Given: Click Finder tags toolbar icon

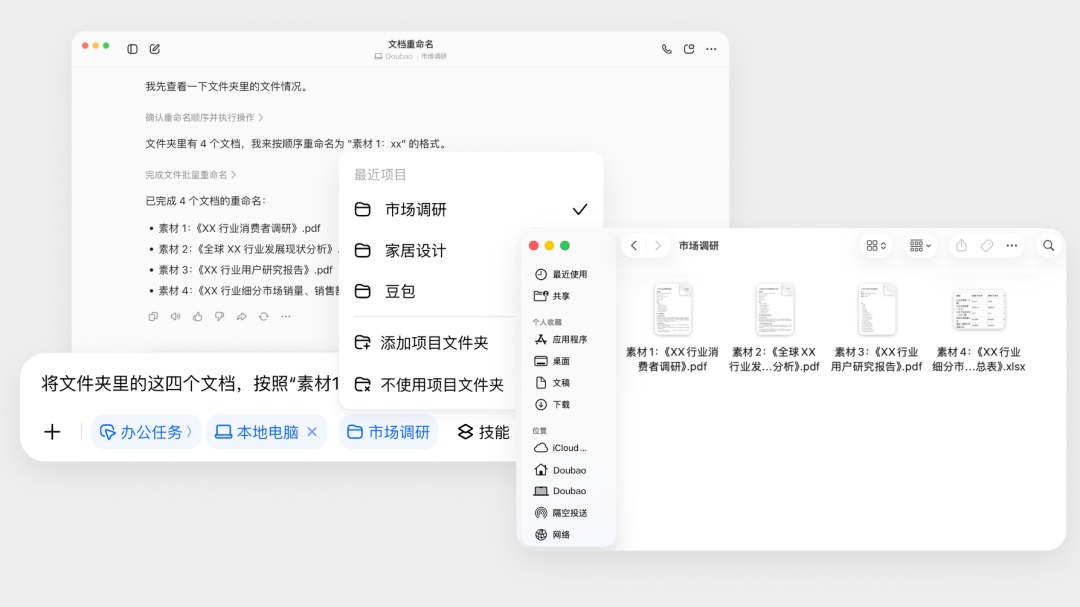Looking at the screenshot, I should coord(987,245).
